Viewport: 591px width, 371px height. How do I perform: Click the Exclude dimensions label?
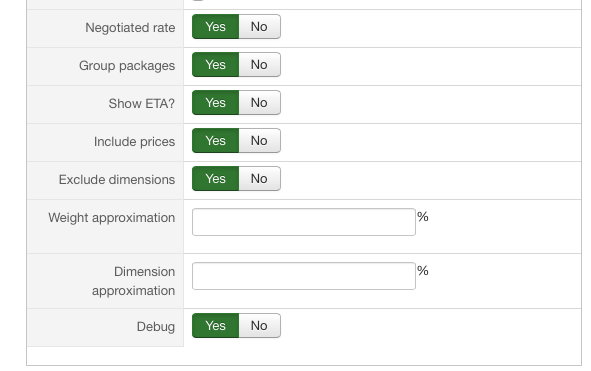(x=117, y=180)
